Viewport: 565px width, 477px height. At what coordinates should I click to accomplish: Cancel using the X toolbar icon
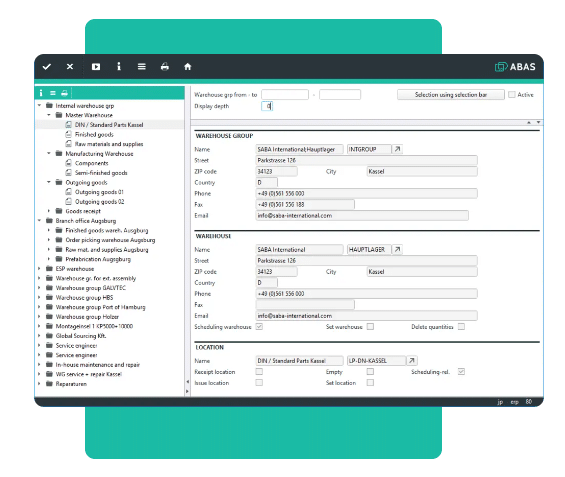70,67
